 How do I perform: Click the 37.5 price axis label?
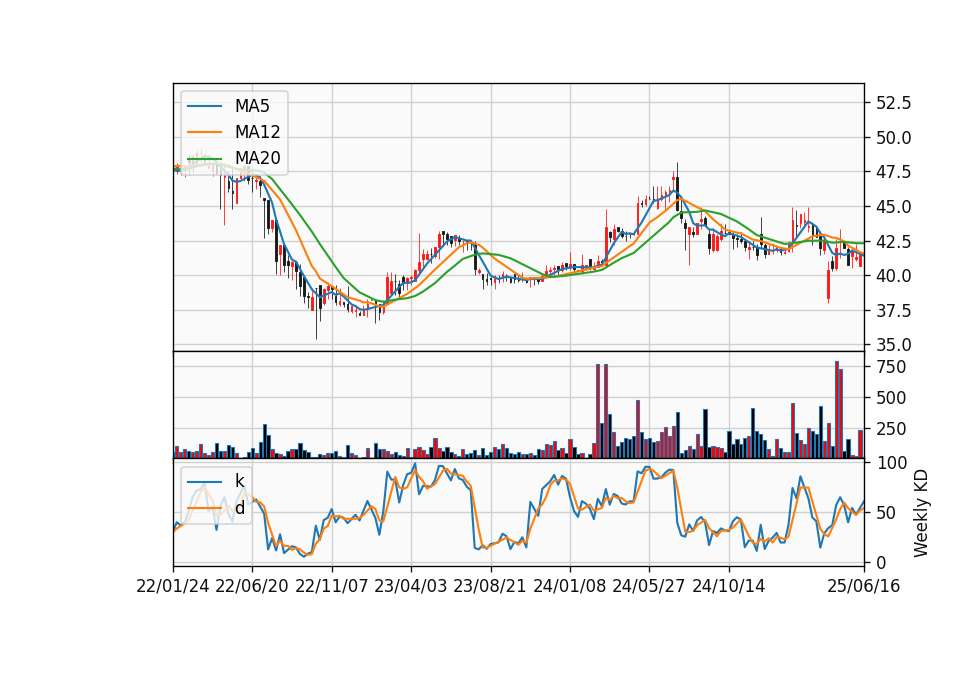point(893,311)
